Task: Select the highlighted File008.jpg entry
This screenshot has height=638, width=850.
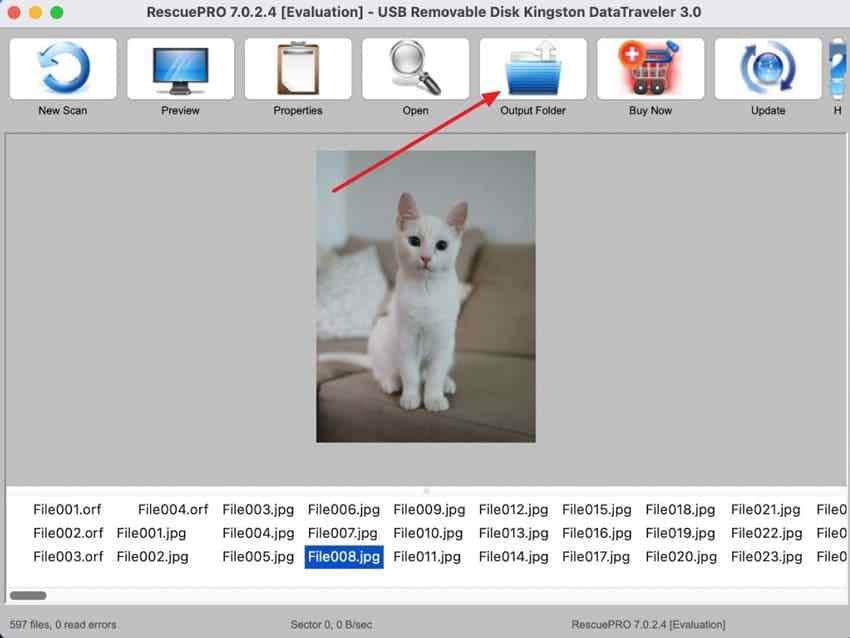Action: pyautogui.click(x=344, y=557)
